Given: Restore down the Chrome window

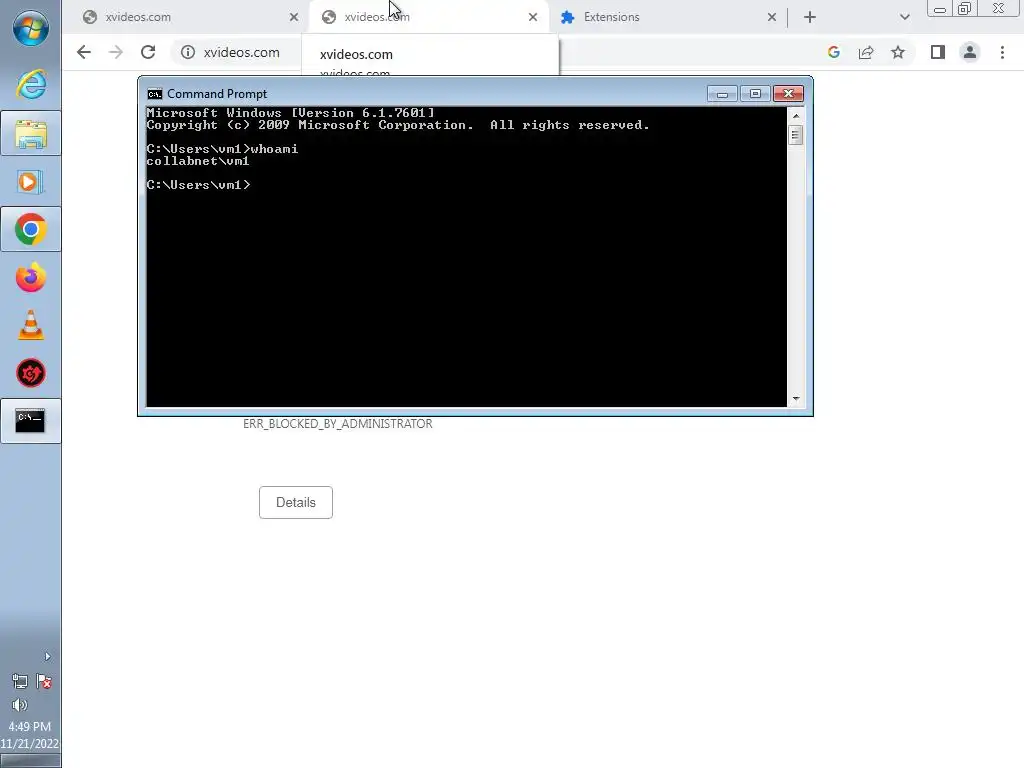Looking at the screenshot, I should point(964,9).
